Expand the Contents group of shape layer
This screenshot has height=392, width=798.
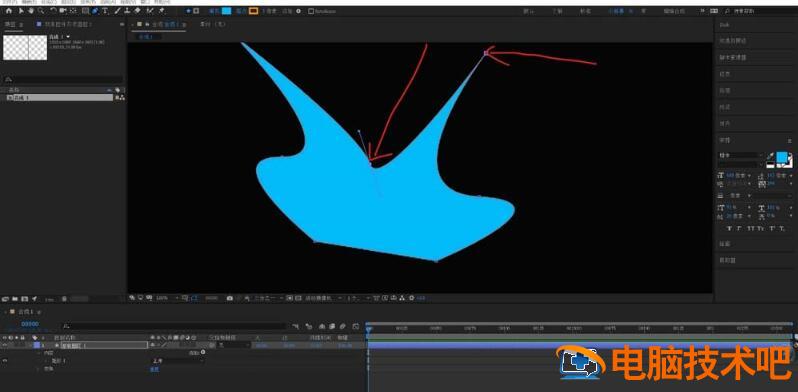point(38,352)
